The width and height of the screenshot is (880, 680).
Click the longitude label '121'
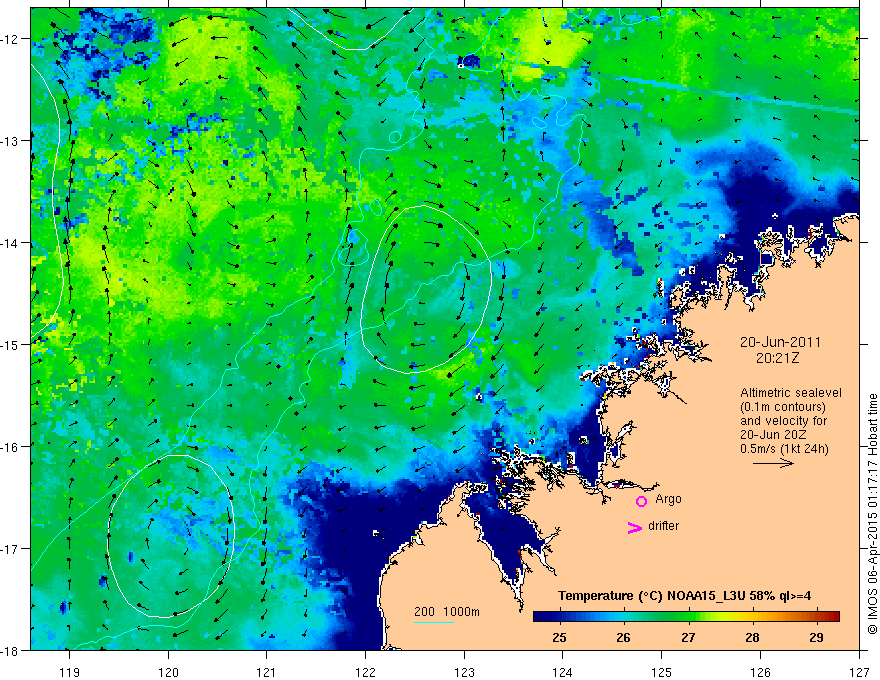coord(267,673)
